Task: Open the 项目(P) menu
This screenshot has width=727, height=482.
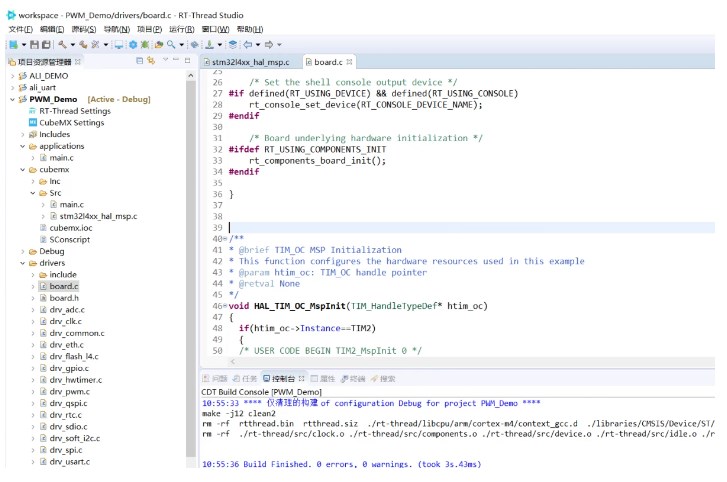Action: pos(148,30)
